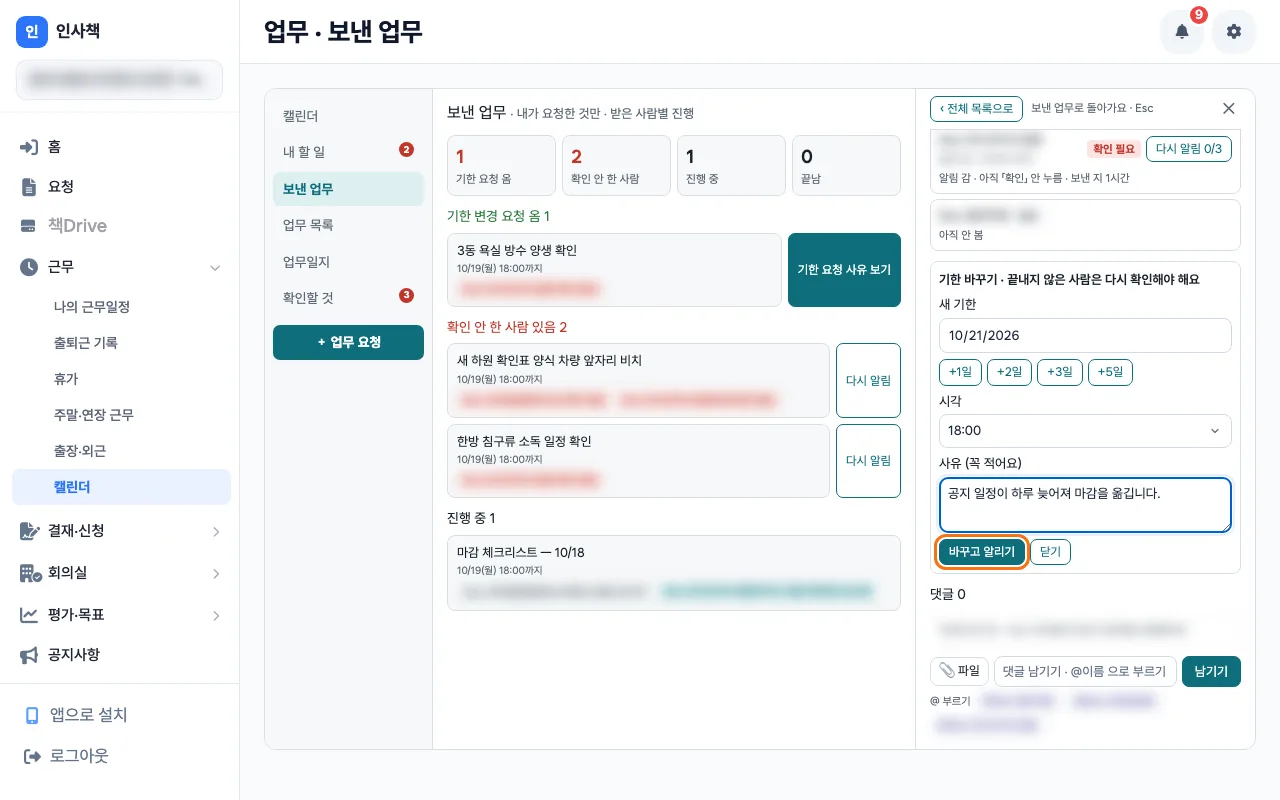The image size is (1280, 800).
Task: Open the notifications bell
Action: point(1182,32)
